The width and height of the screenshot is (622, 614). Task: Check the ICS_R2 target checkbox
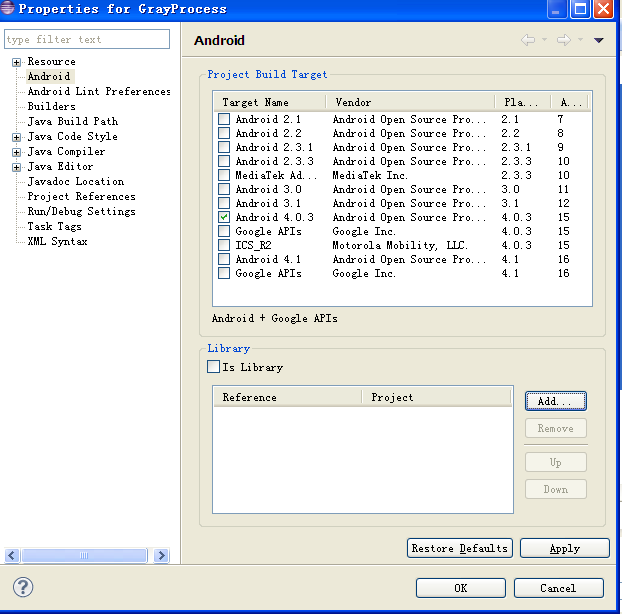click(x=224, y=245)
